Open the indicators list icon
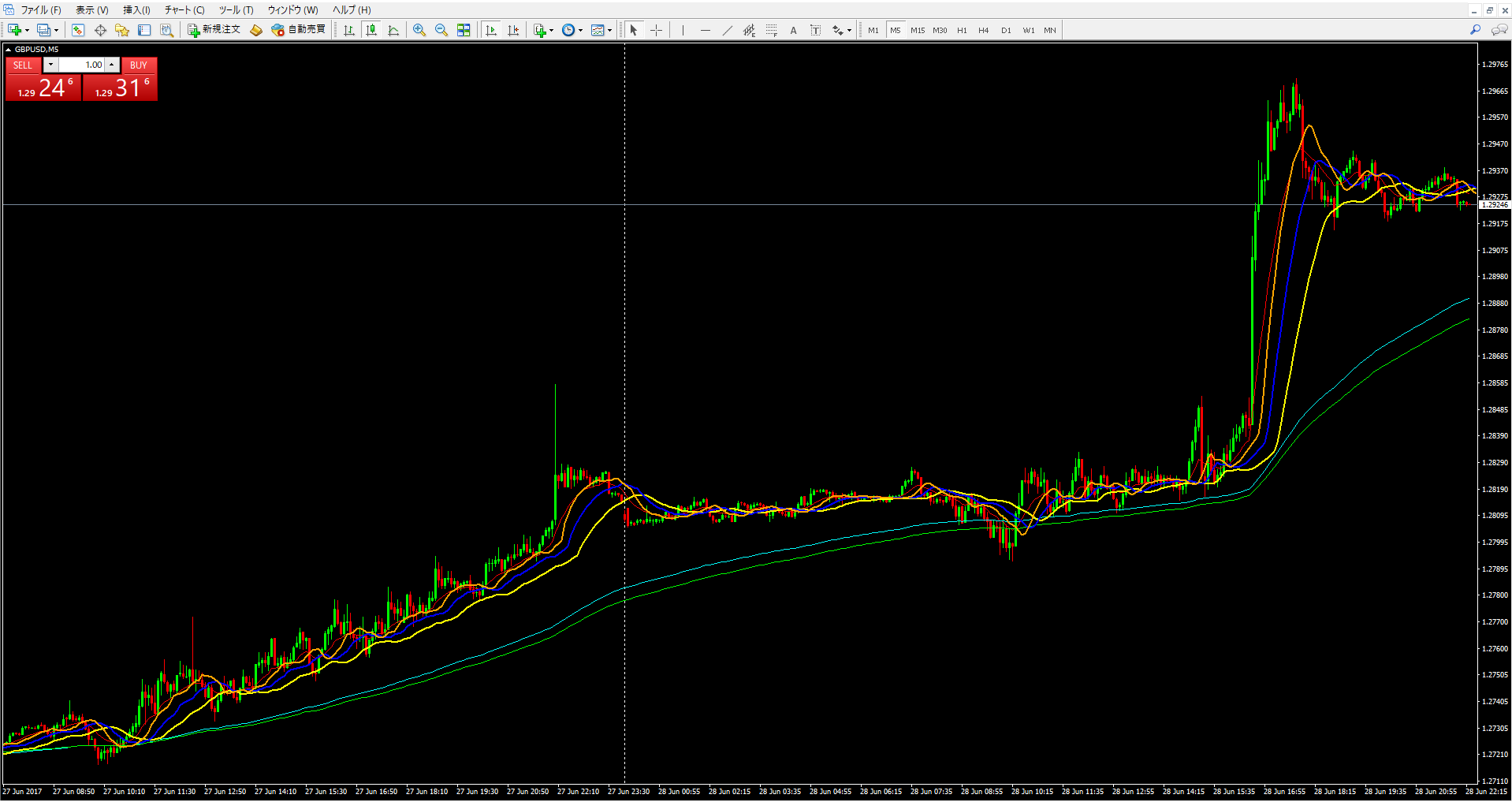The height and width of the screenshot is (802, 1512). pyautogui.click(x=540, y=30)
